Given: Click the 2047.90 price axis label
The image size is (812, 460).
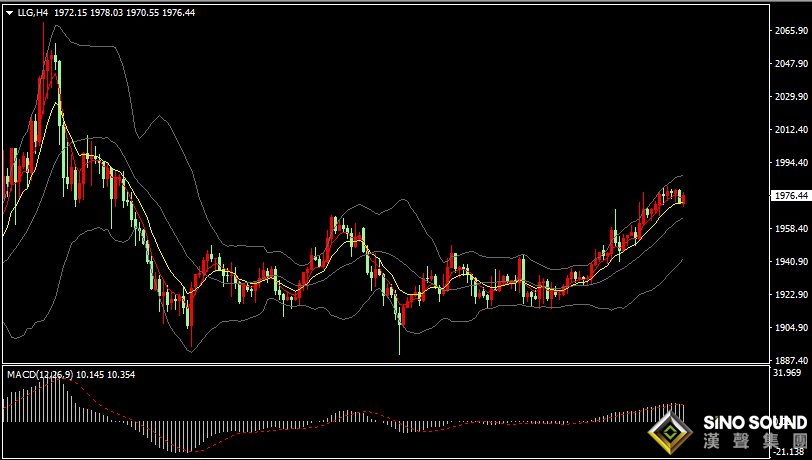Looking at the screenshot, I should click(x=791, y=63).
